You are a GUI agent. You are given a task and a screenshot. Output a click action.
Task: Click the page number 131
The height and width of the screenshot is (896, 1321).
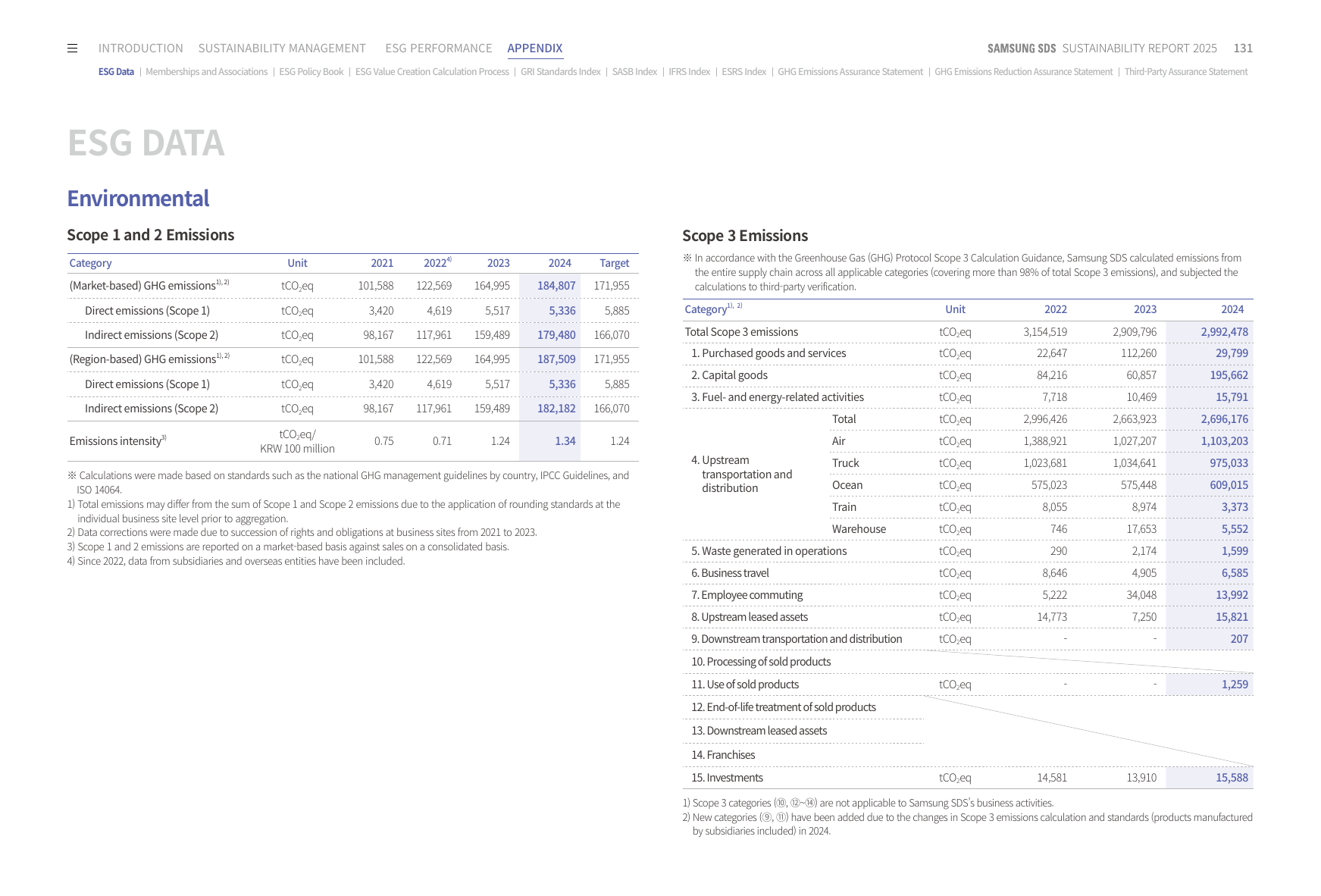[1243, 49]
